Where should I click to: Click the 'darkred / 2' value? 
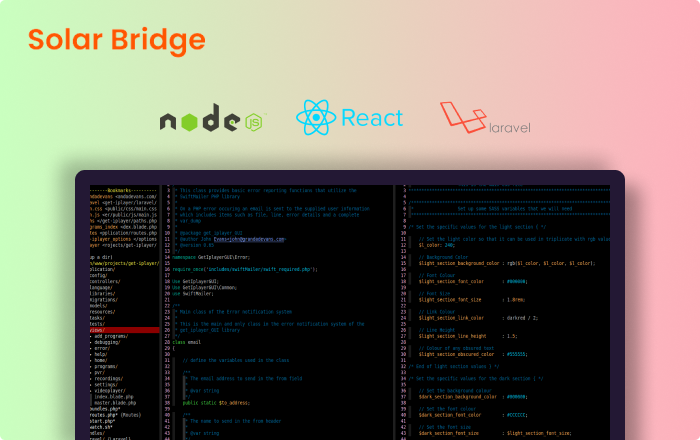[522, 318]
